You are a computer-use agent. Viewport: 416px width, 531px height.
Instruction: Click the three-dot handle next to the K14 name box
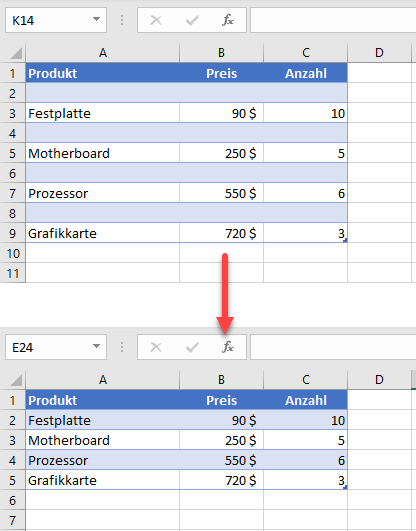click(x=122, y=20)
